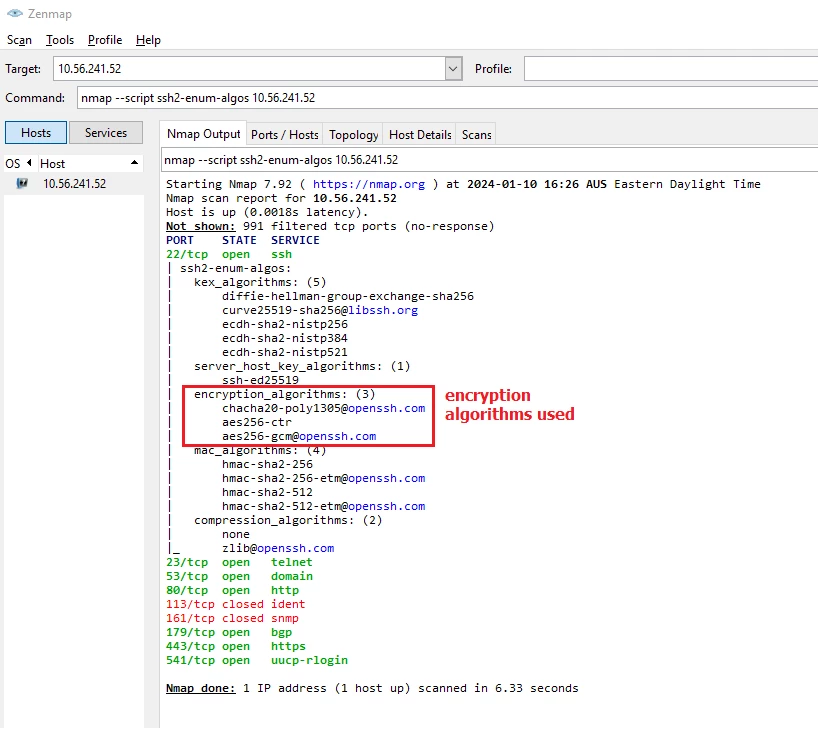Screen dimensions: 818x732
Task: Click the '179/tcp open bgp' line
Action: 229,632
